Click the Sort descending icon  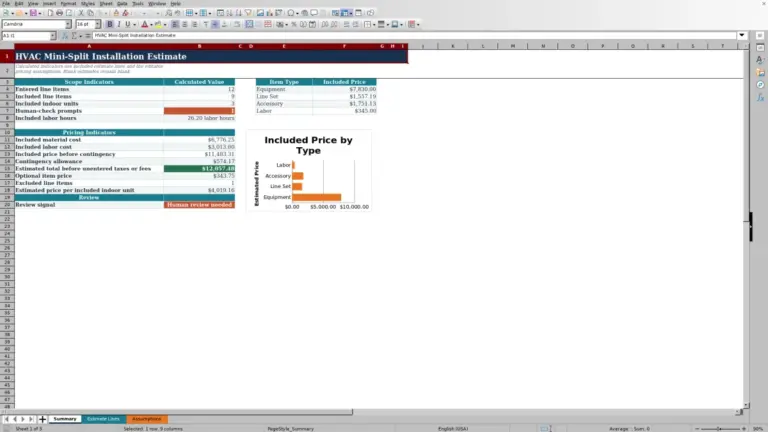click(239, 13)
